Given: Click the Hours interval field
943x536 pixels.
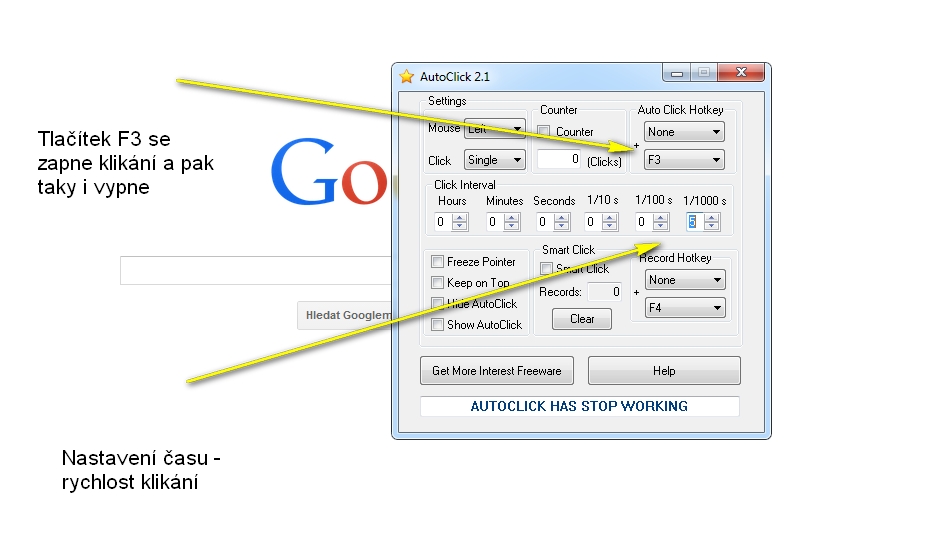Looking at the screenshot, I should click(x=443, y=222).
